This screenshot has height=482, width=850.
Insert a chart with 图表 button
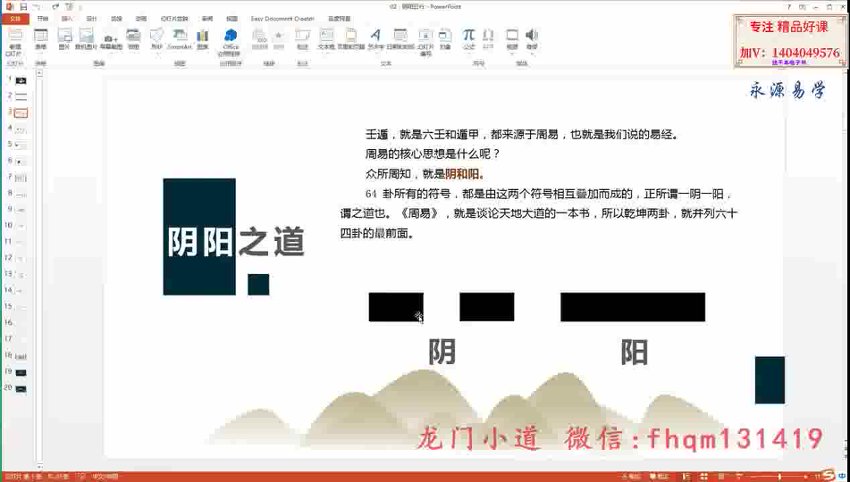pos(203,39)
